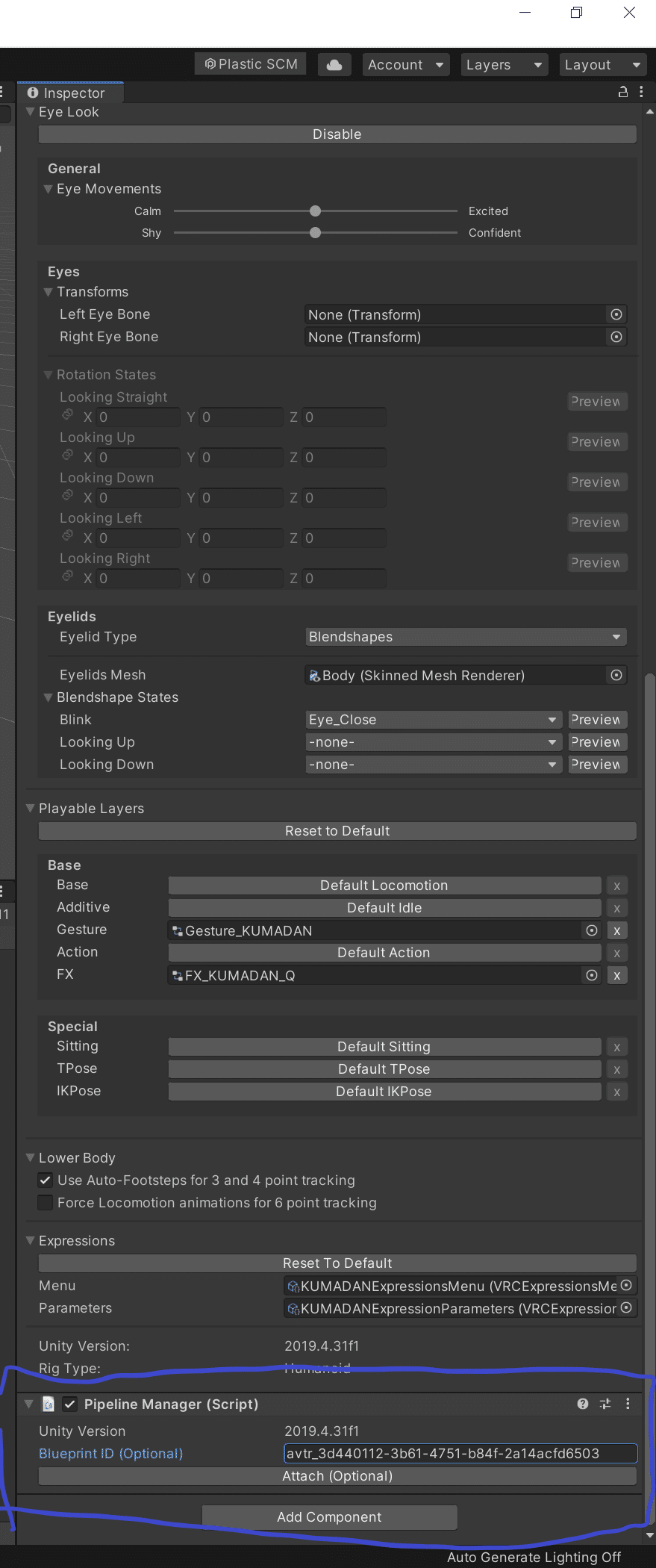Open the Blink Eye_Close dropdown
656x1568 pixels.
tap(434, 720)
